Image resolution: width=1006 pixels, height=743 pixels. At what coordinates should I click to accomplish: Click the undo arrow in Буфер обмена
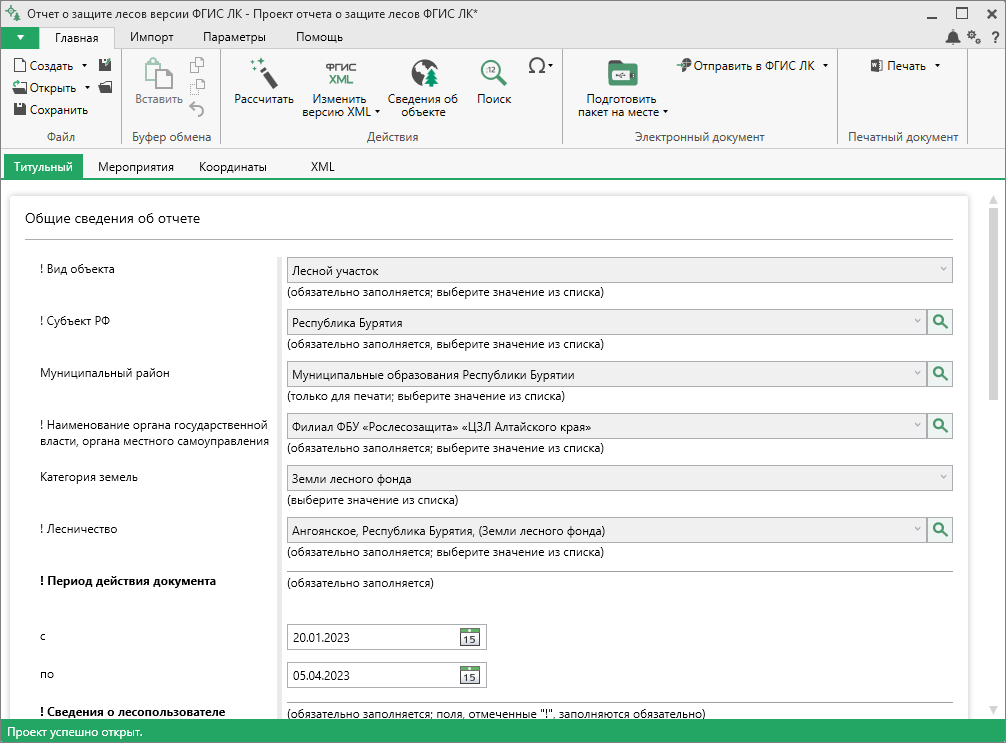(197, 110)
